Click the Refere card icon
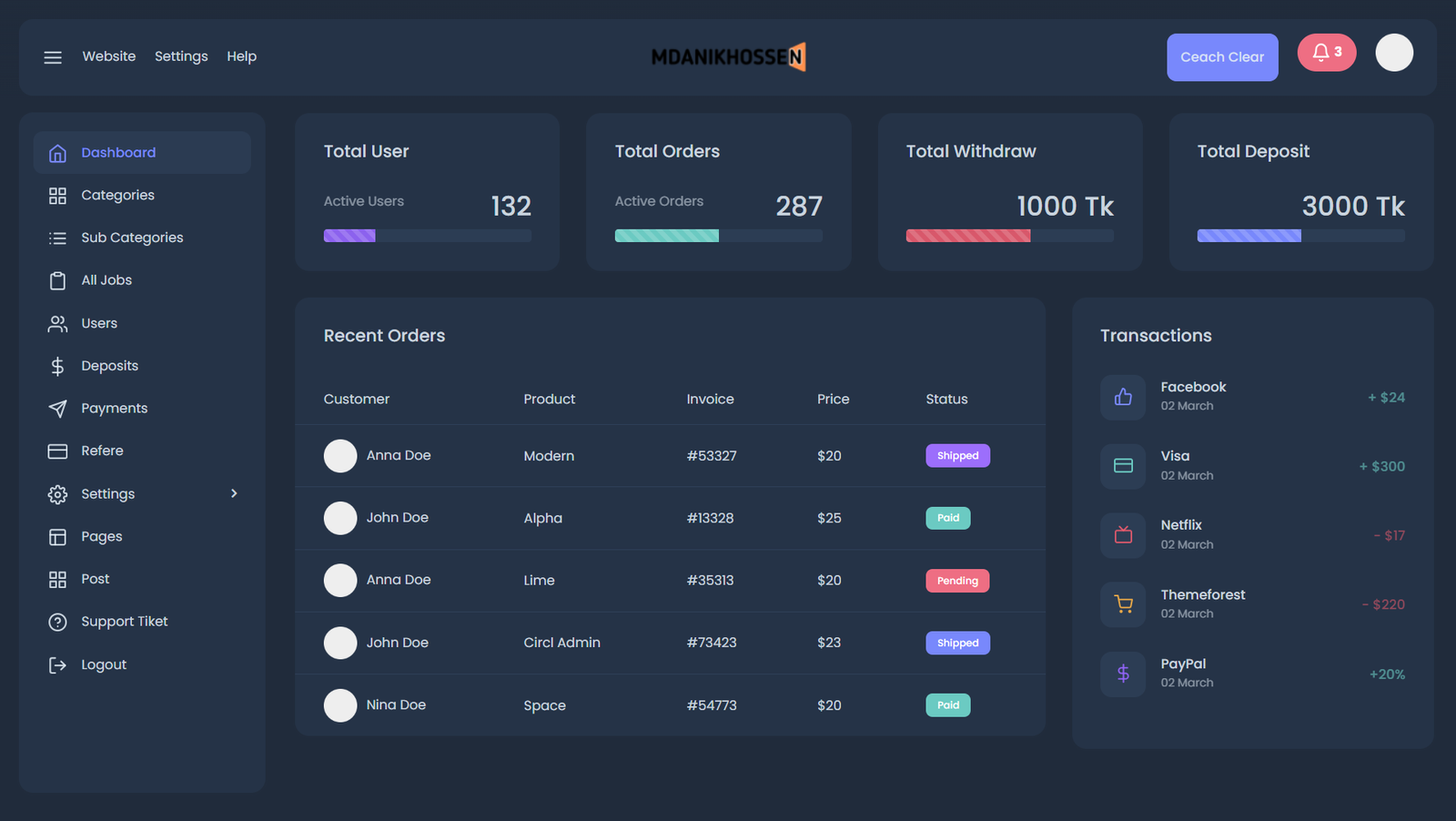The height and width of the screenshot is (821, 1456). pos(57,451)
